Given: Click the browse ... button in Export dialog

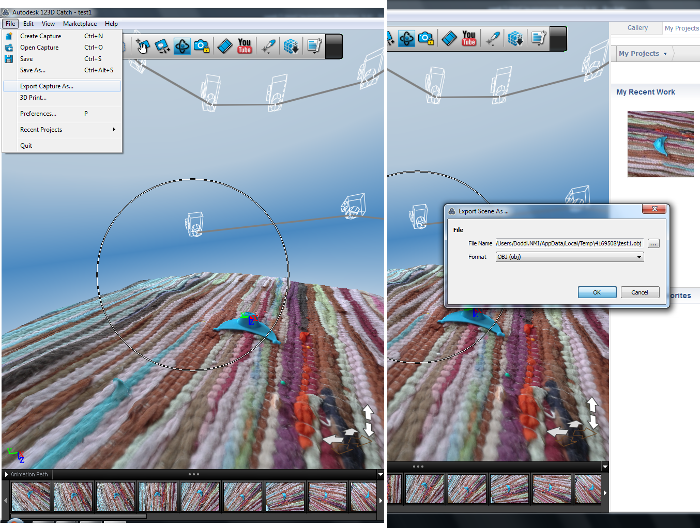Looking at the screenshot, I should [653, 244].
